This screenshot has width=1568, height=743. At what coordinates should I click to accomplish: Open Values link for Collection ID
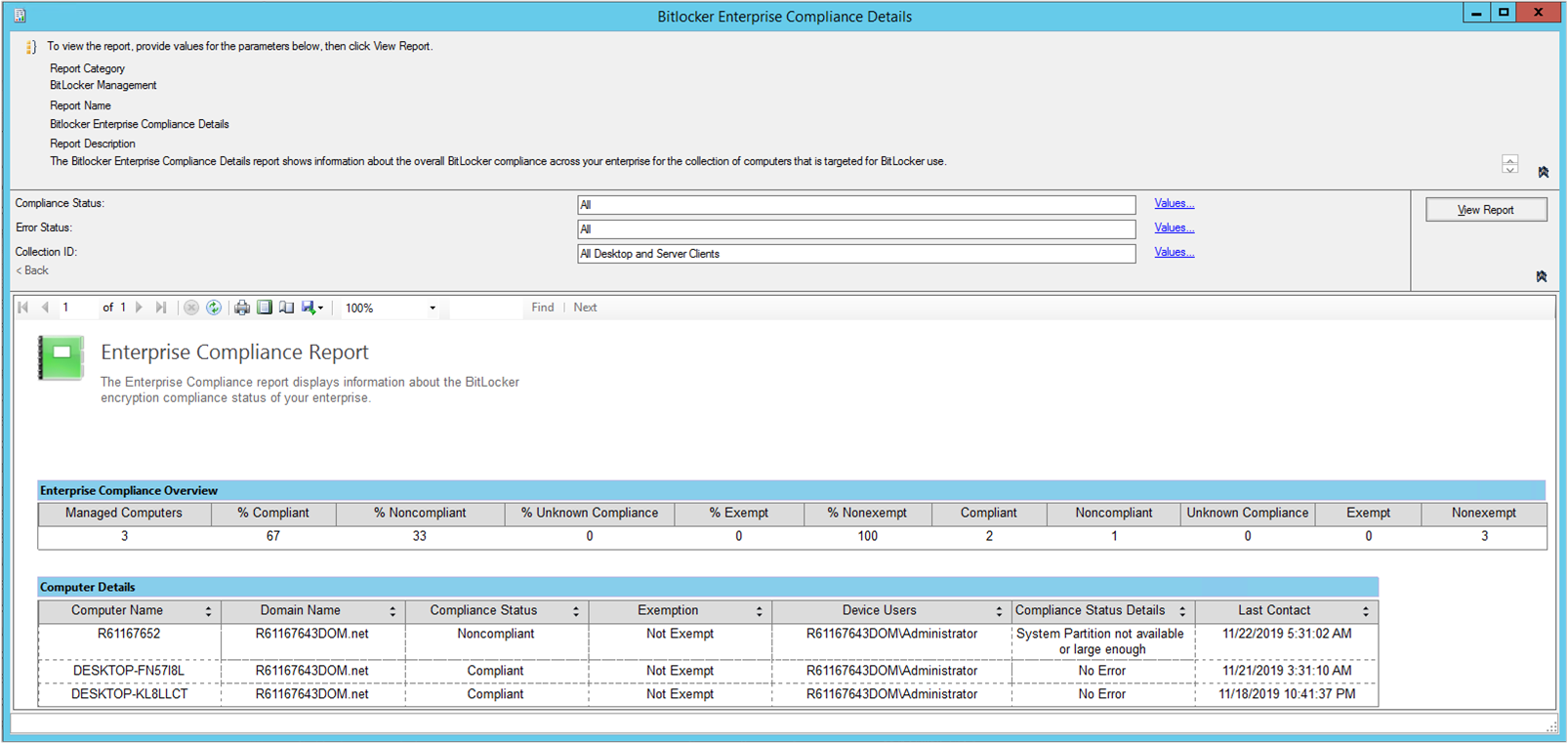(x=1174, y=252)
